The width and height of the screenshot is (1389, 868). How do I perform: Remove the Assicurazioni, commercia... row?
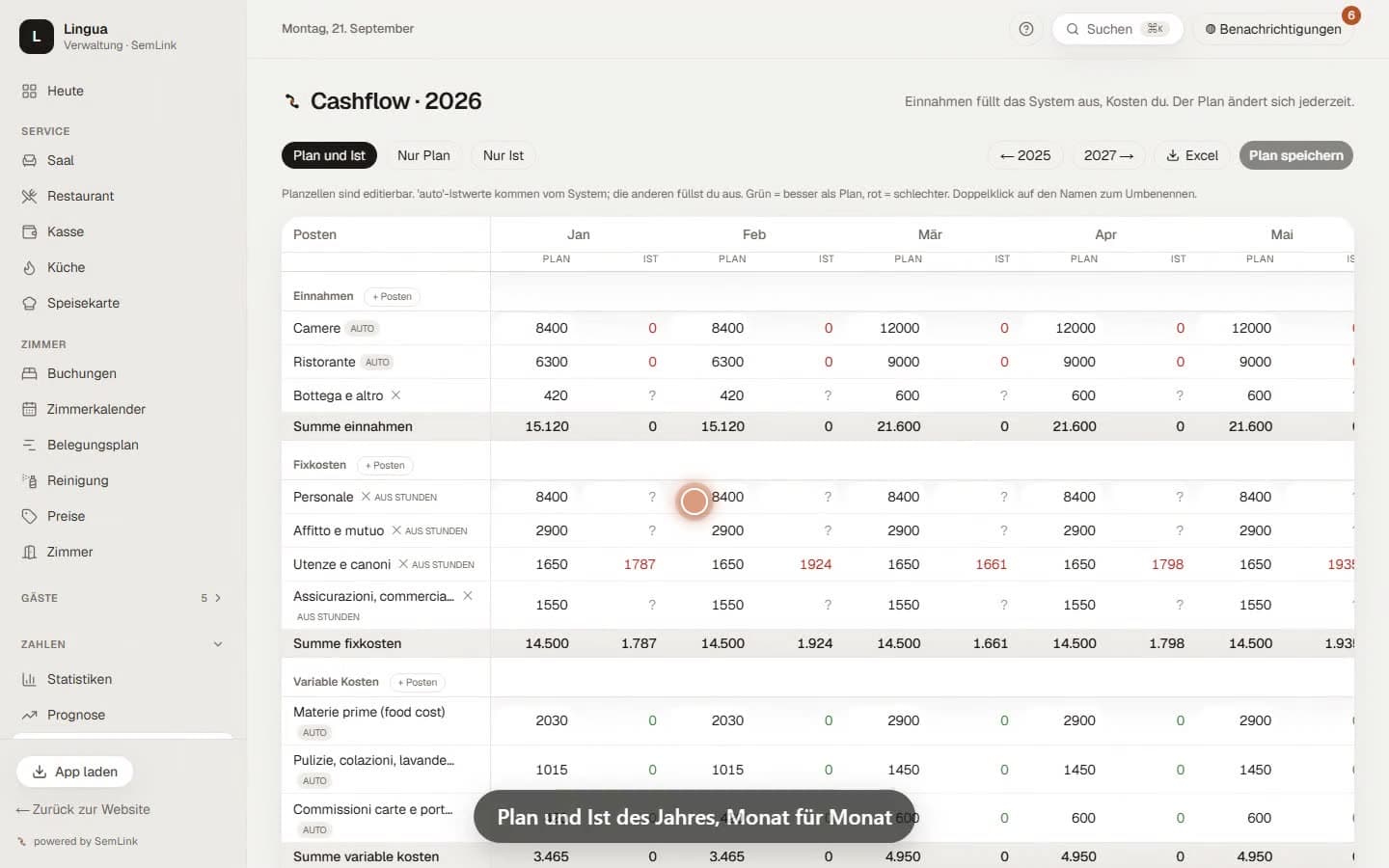[468, 596]
